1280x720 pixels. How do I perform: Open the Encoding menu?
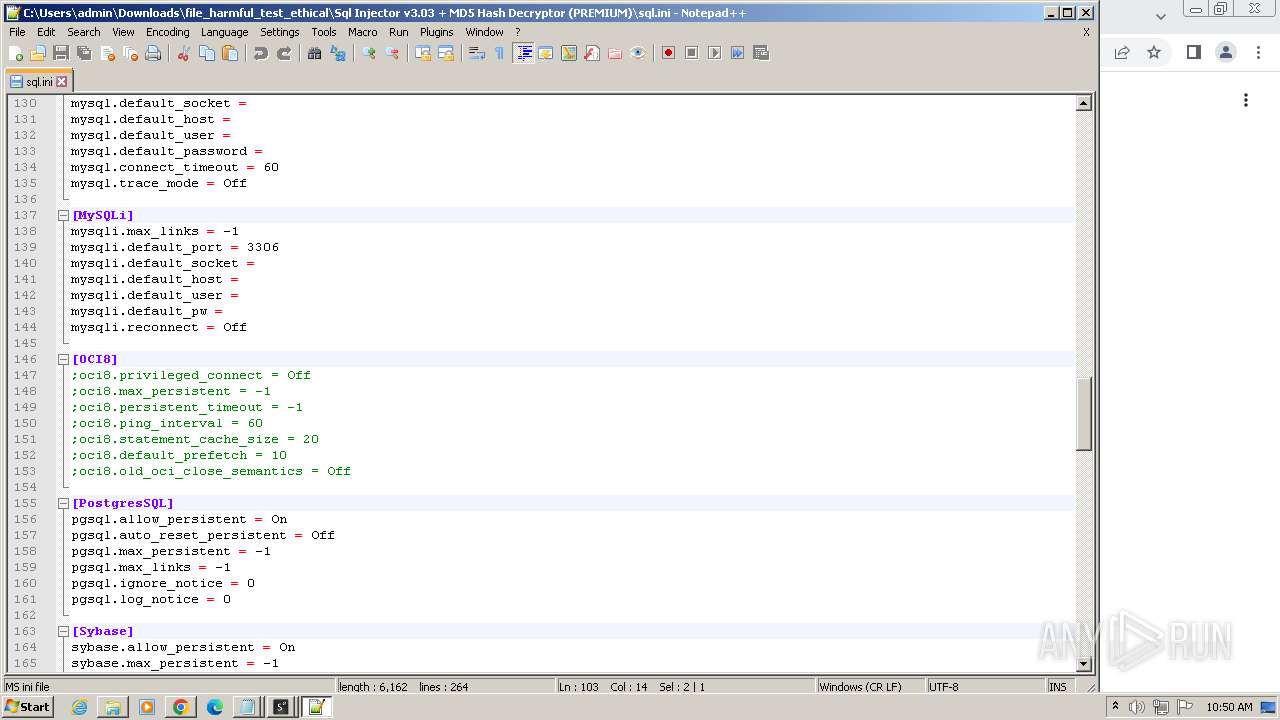[x=167, y=32]
